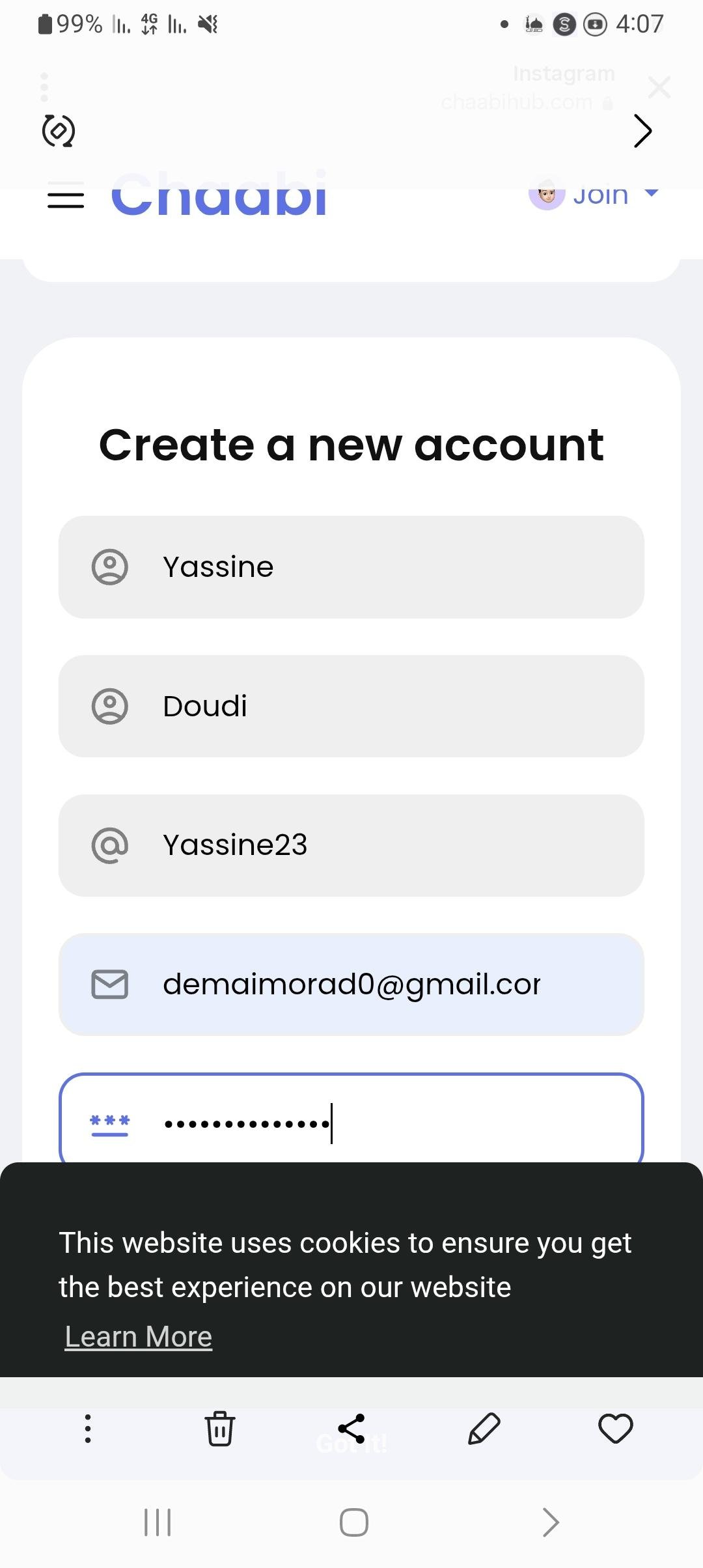This screenshot has height=1568, width=703.
Task: Tap the rotate screen icon
Action: point(59,131)
